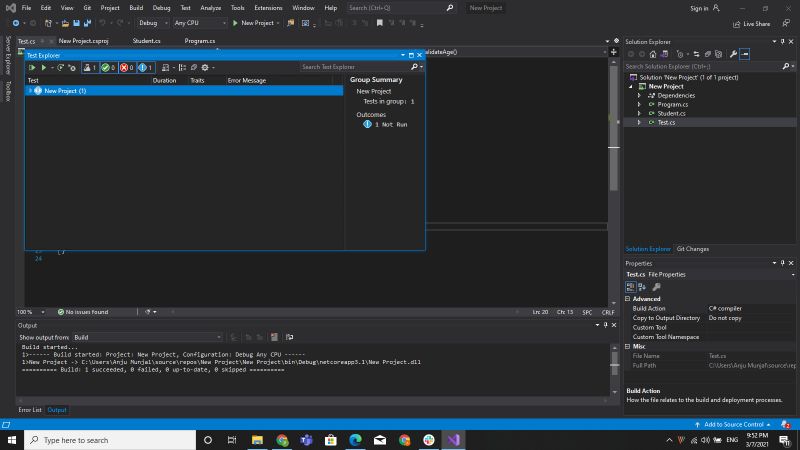Switch to the Error List tab

point(30,410)
